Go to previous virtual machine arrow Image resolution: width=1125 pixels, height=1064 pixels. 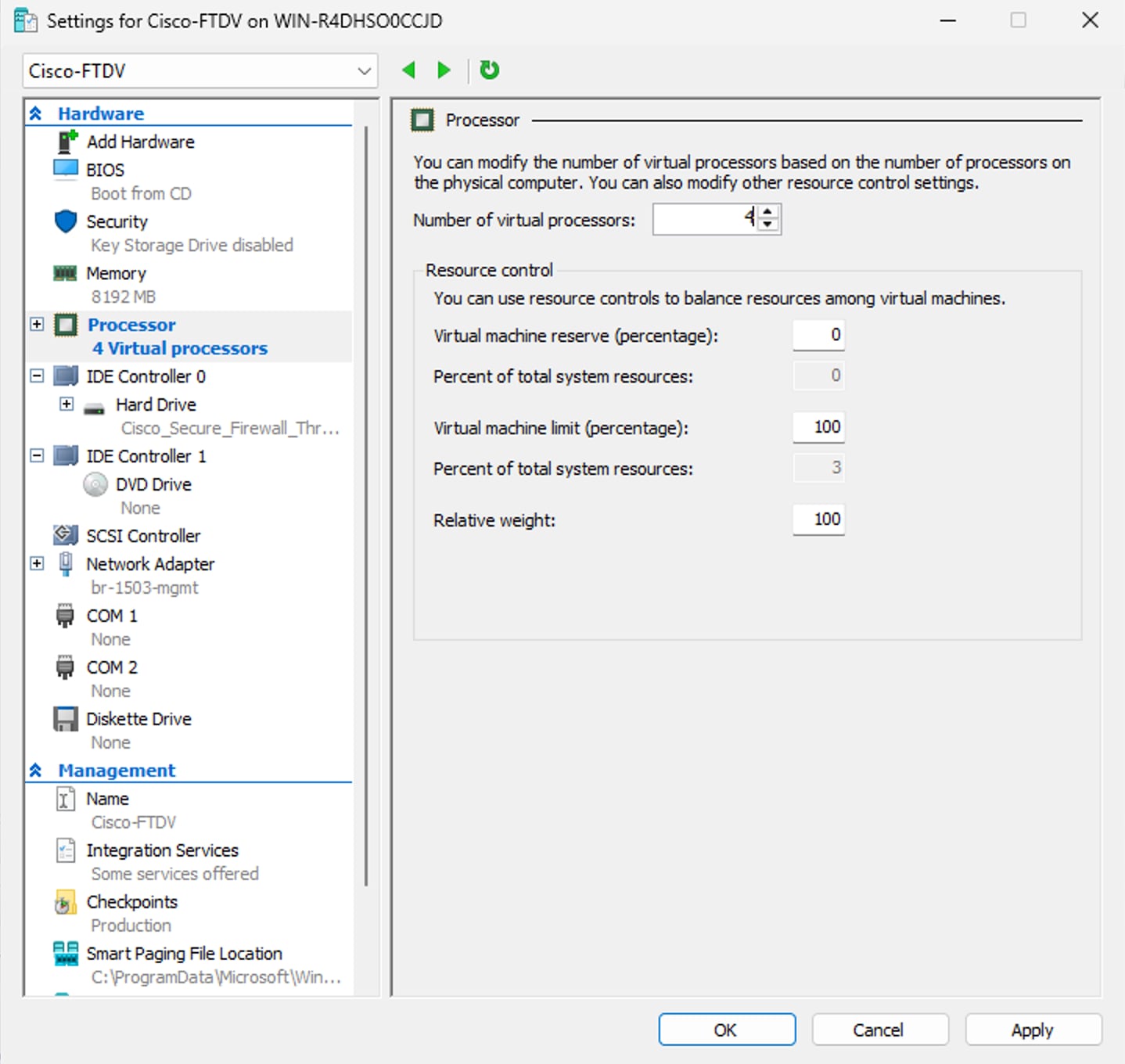point(408,70)
